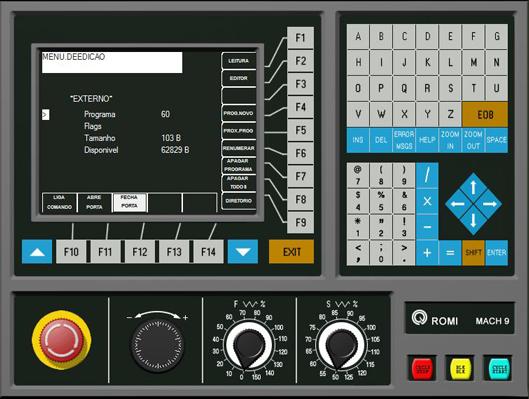Toggle the blue INS key

coord(358,140)
